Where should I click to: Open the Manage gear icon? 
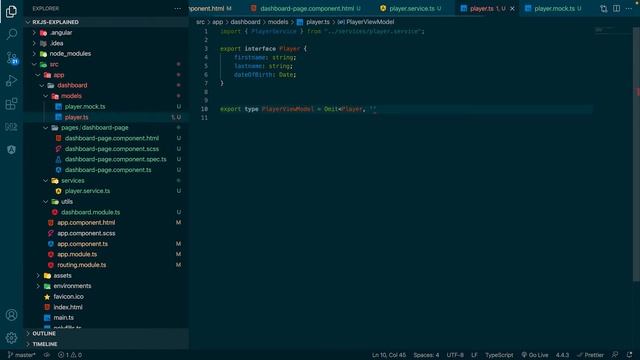(11, 338)
